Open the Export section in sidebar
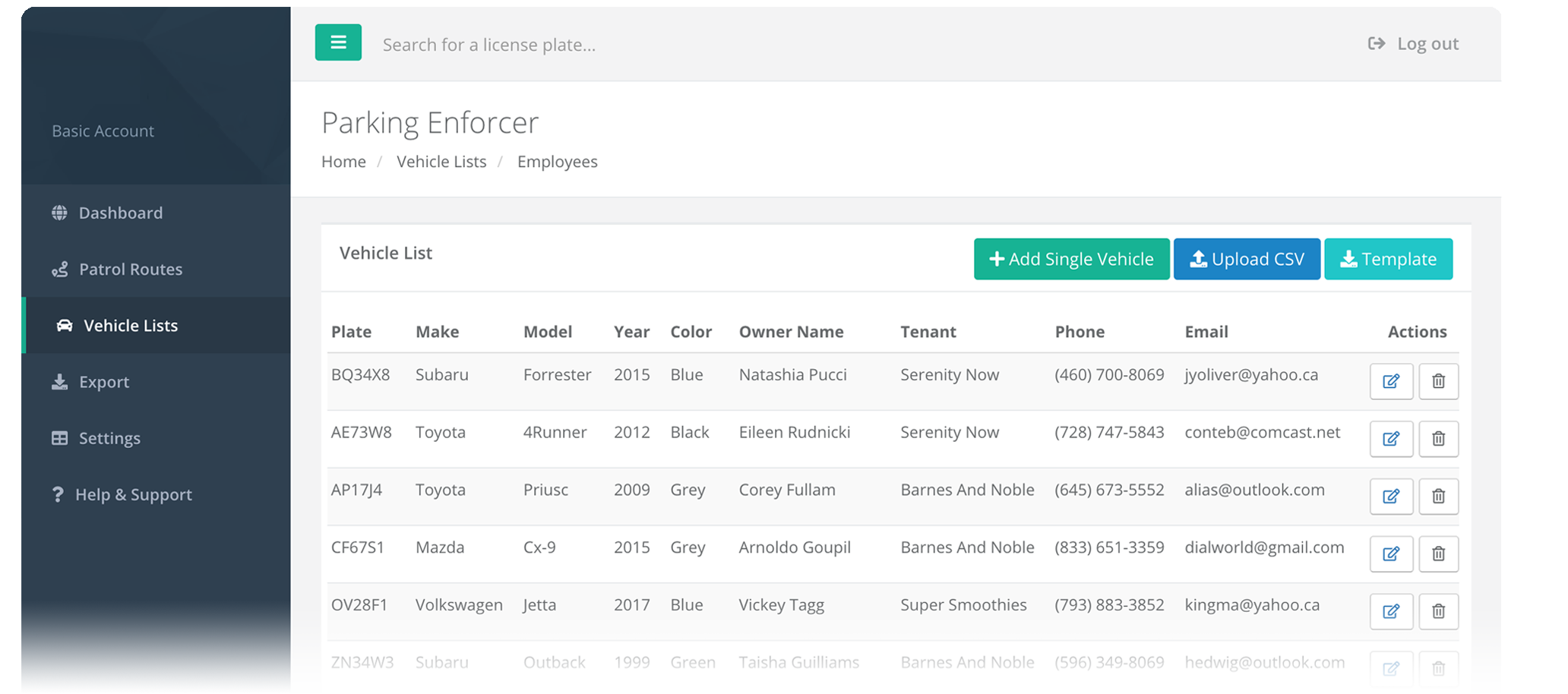The height and width of the screenshot is (694, 1568). click(x=103, y=382)
